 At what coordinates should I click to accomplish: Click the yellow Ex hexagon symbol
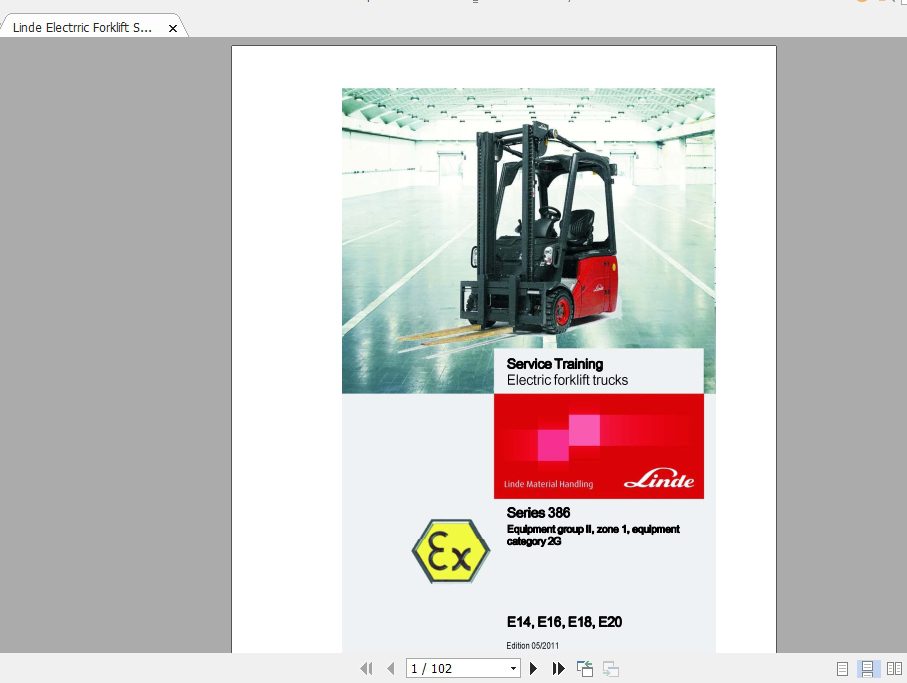(451, 551)
